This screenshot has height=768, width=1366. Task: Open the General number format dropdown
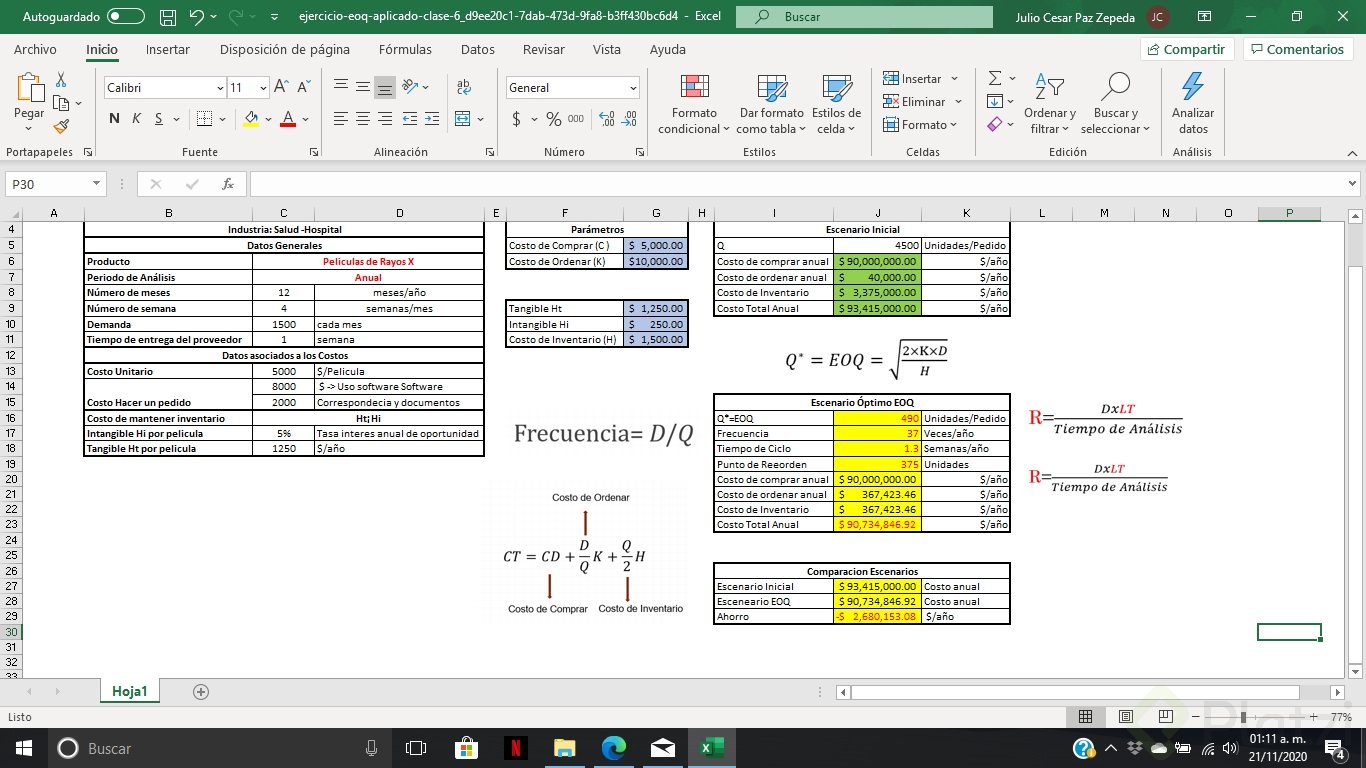(634, 88)
